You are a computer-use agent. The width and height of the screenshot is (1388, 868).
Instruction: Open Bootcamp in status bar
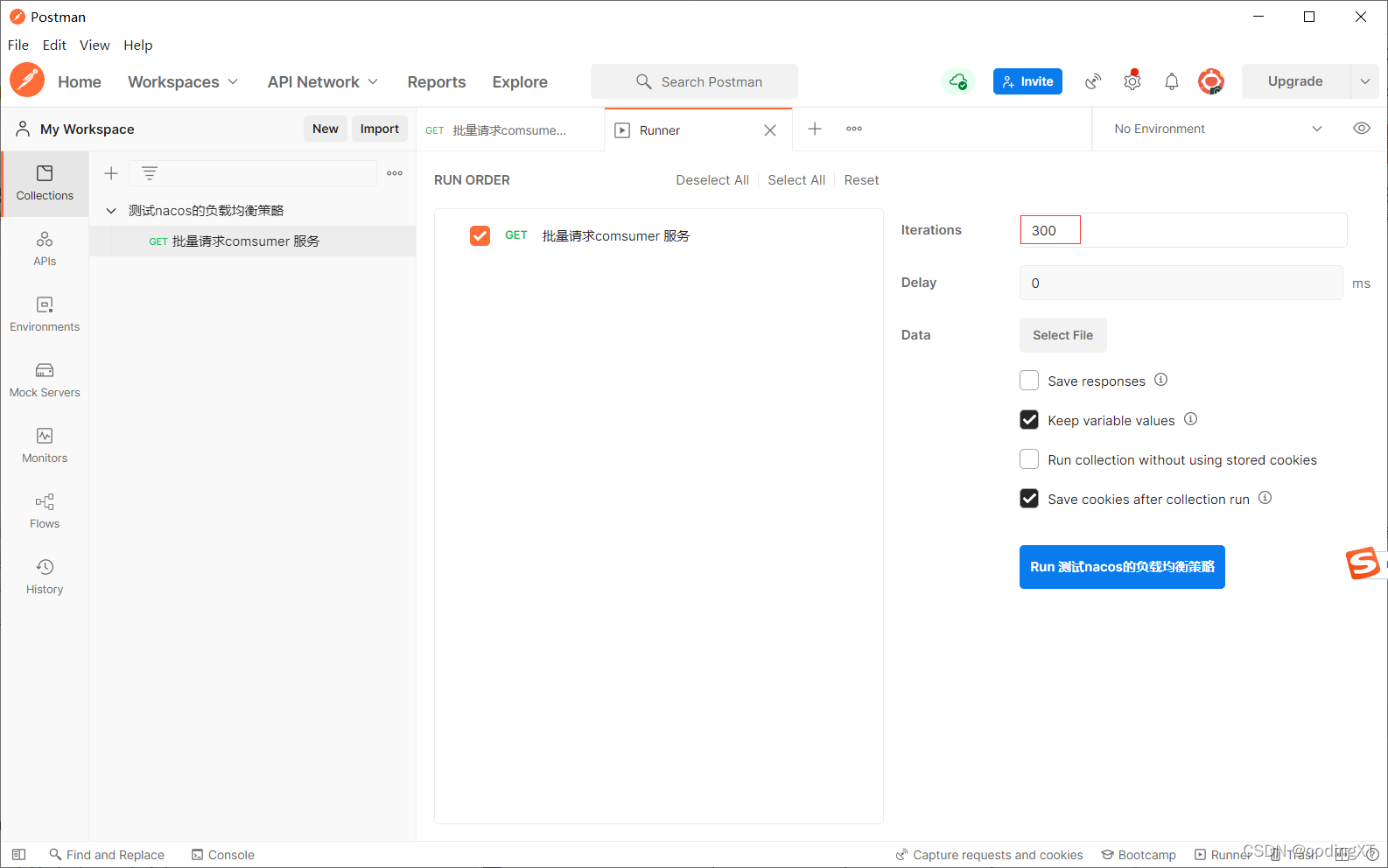tap(1139, 855)
